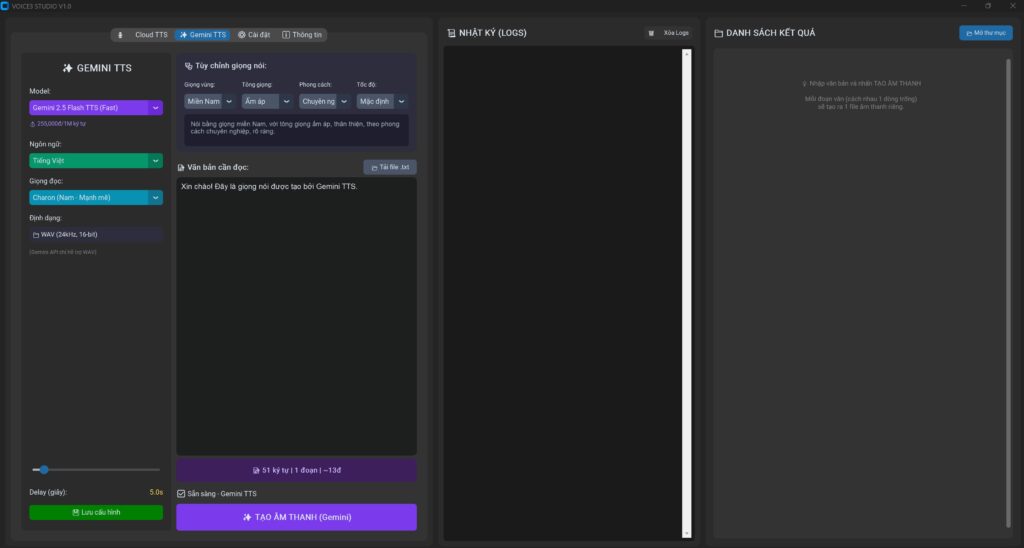Clear logs with the Xóa Logs button

[x=669, y=33]
